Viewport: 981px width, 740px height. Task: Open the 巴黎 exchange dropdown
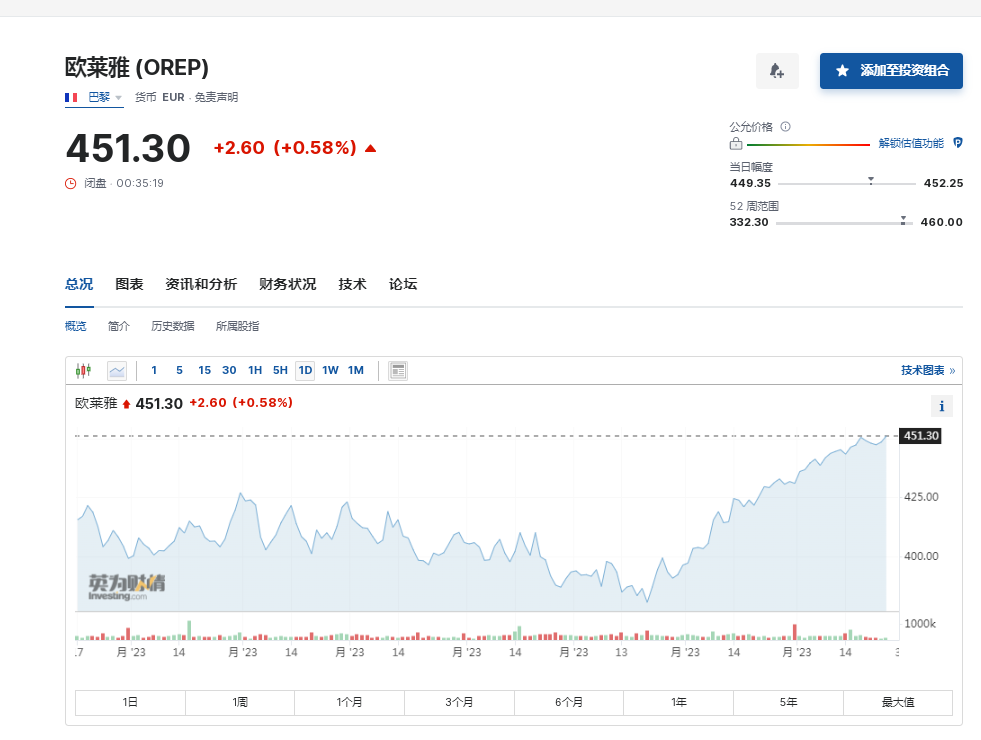[94, 98]
